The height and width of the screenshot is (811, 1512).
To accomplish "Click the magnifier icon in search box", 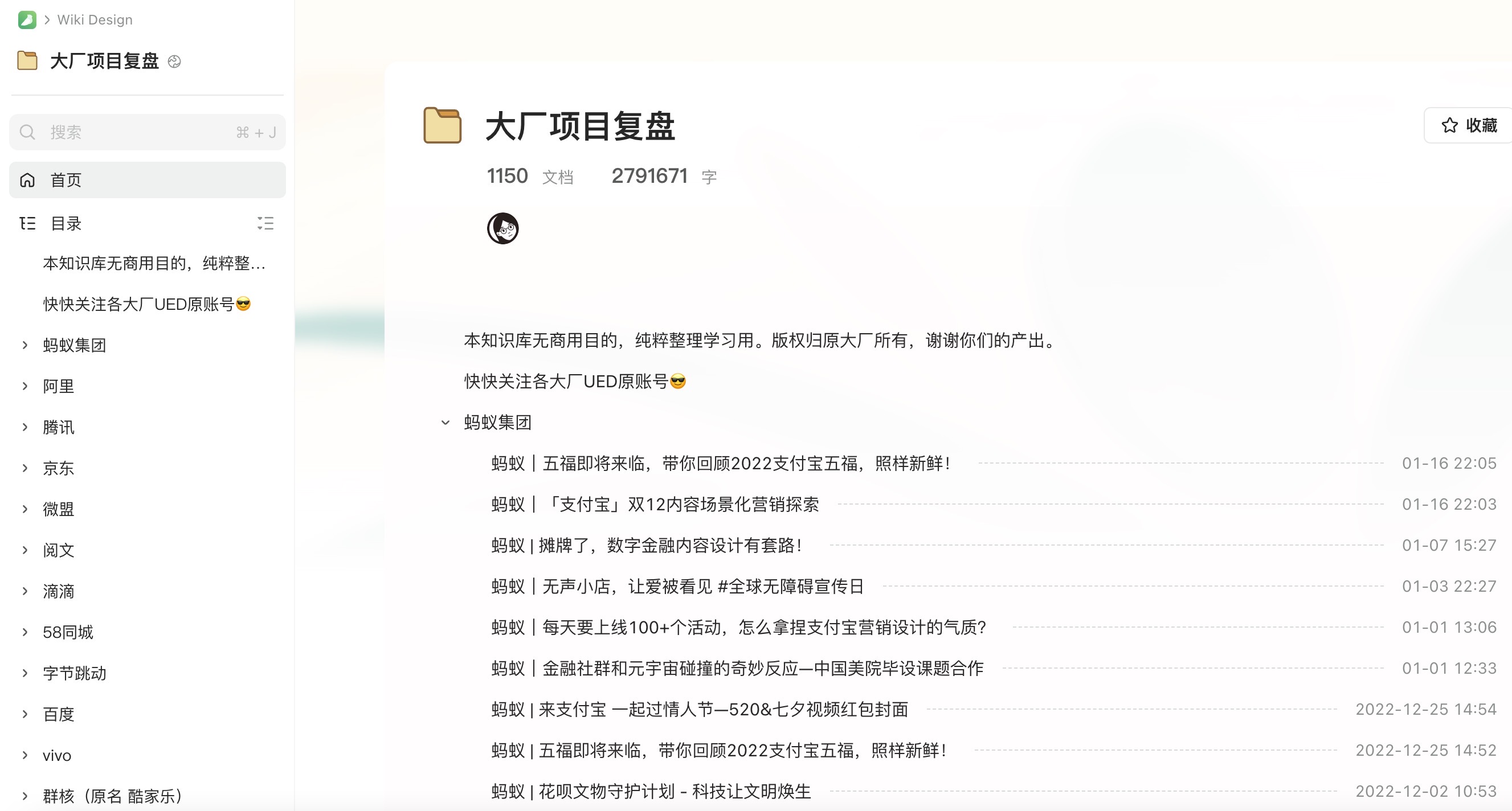I will 27,132.
